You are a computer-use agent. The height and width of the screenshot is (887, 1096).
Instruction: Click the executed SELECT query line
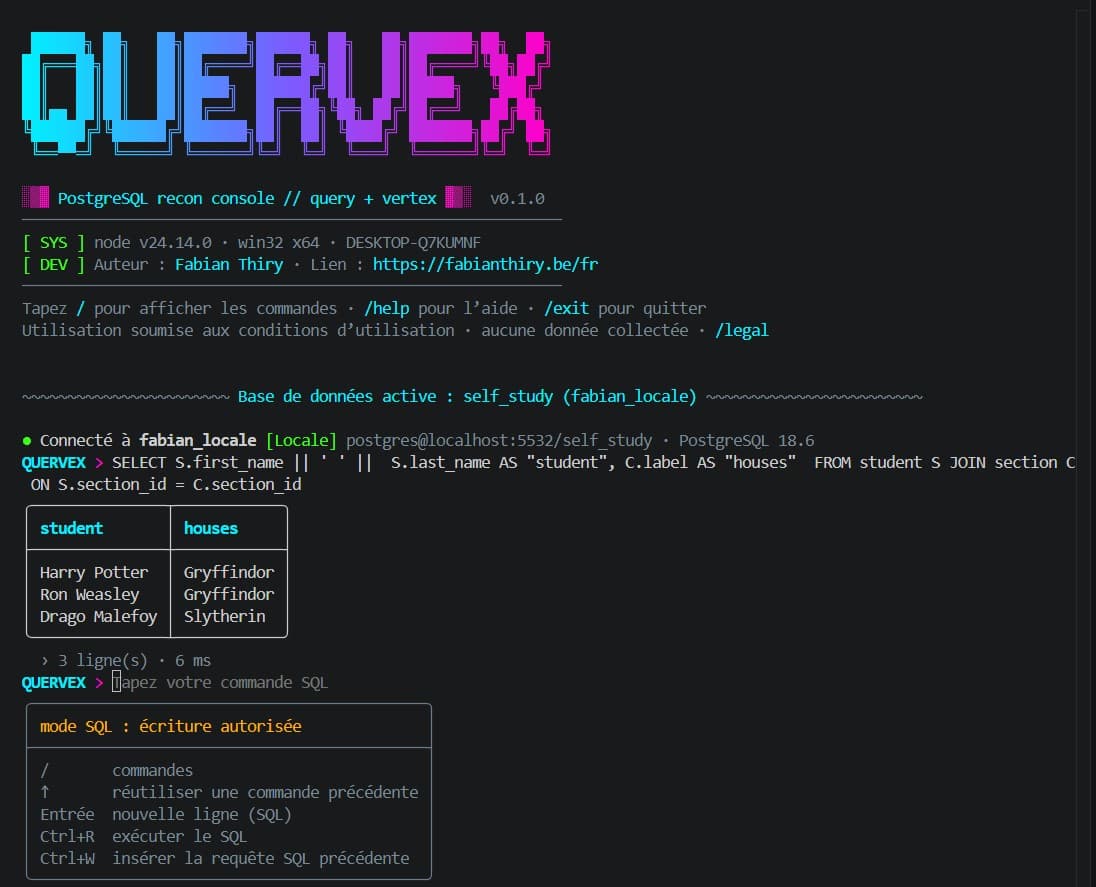[593, 463]
